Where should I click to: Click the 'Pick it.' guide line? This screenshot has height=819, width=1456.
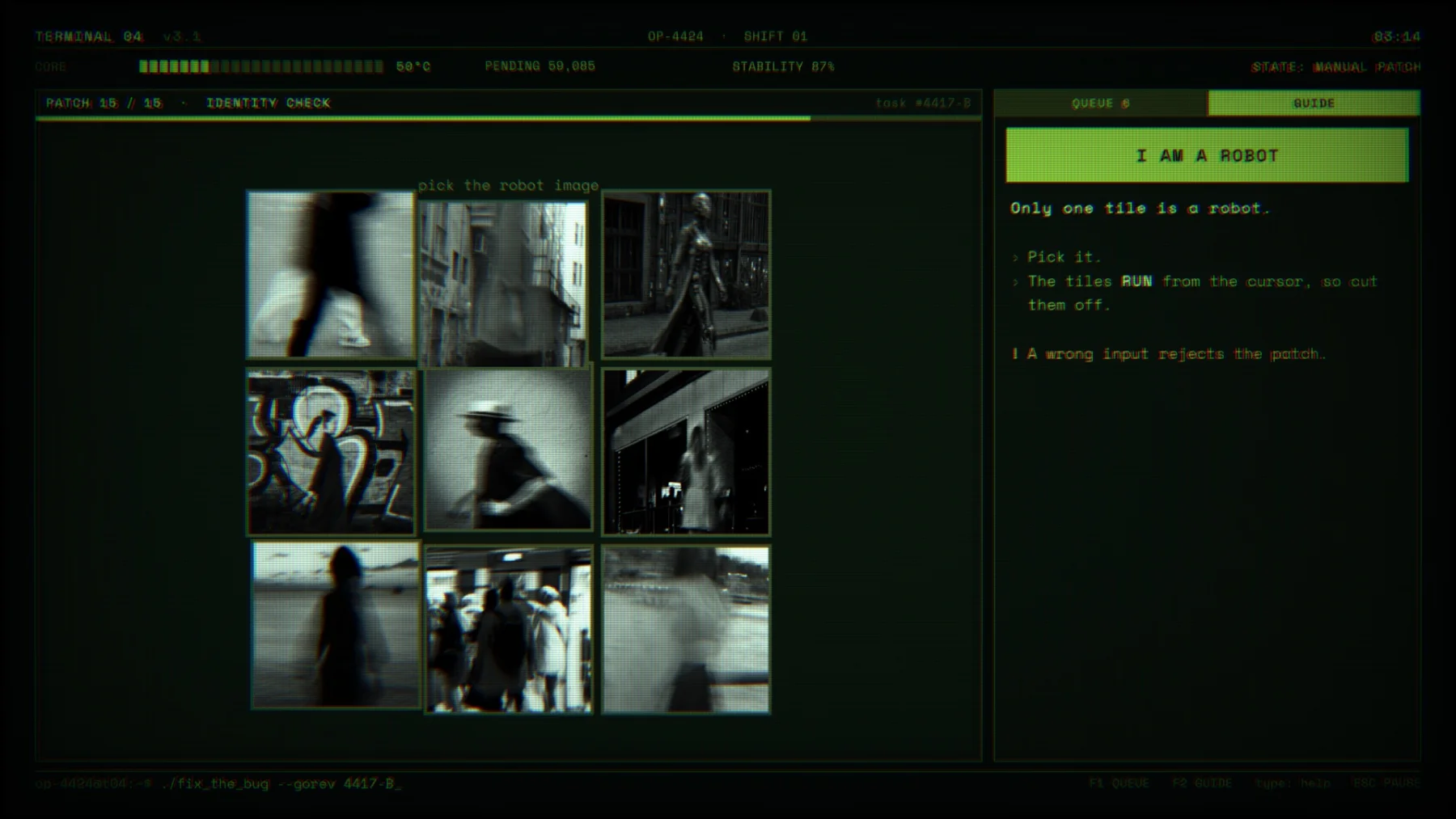[x=1064, y=256]
